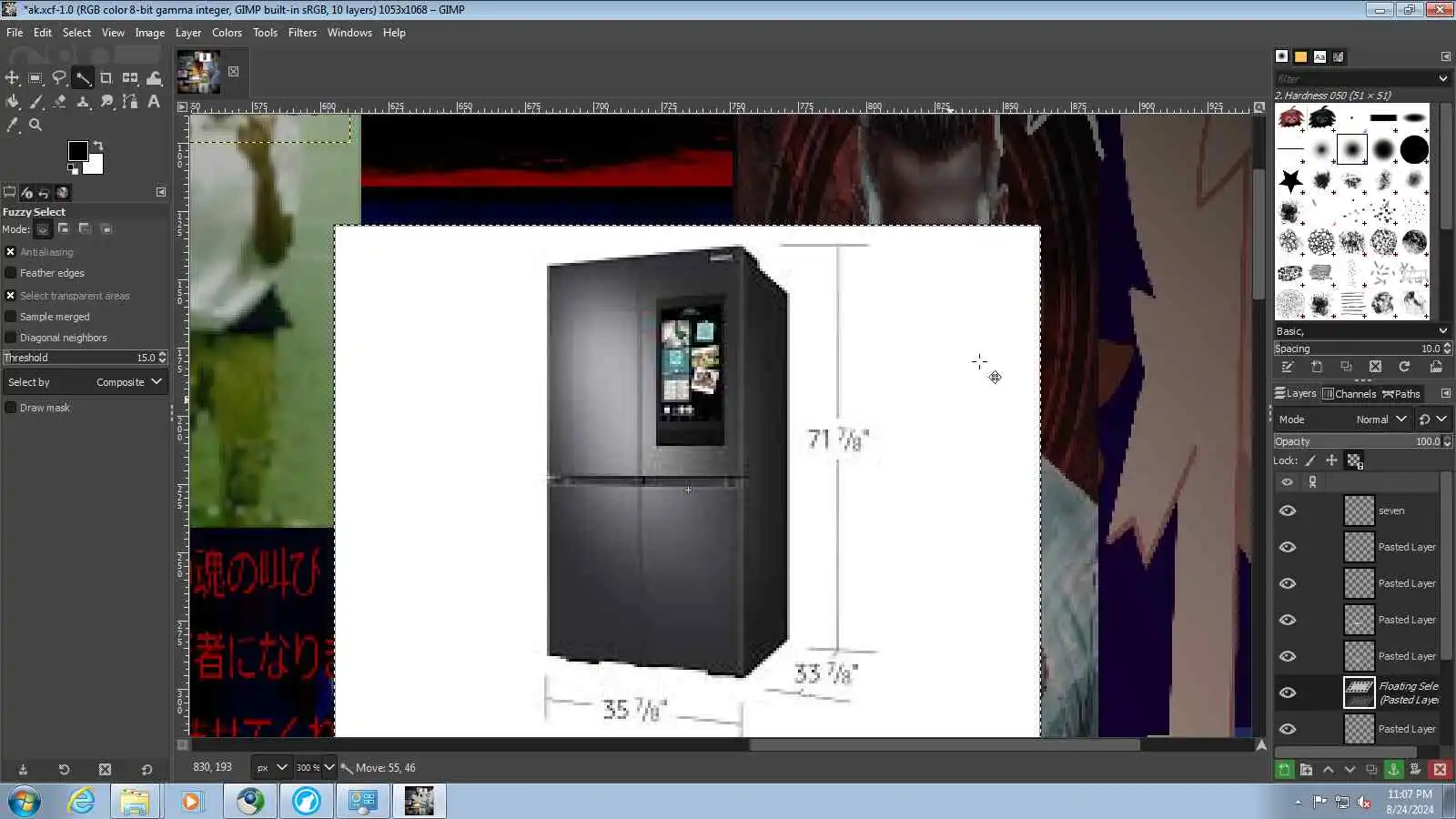Open the px unit dropdown in status bar
The height and width of the screenshot is (819, 1456).
pyautogui.click(x=271, y=767)
